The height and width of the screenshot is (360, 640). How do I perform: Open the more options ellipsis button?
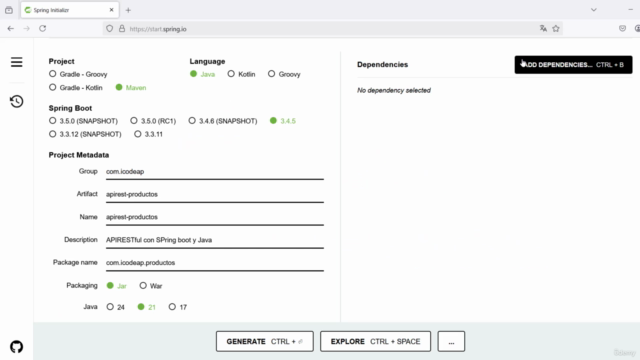coord(451,341)
